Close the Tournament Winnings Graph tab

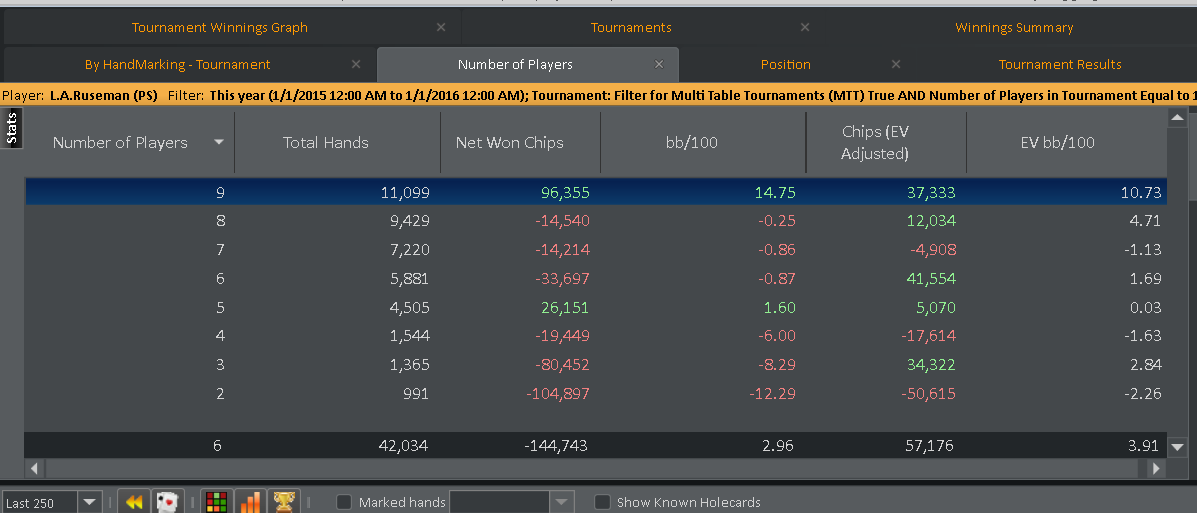tap(441, 27)
